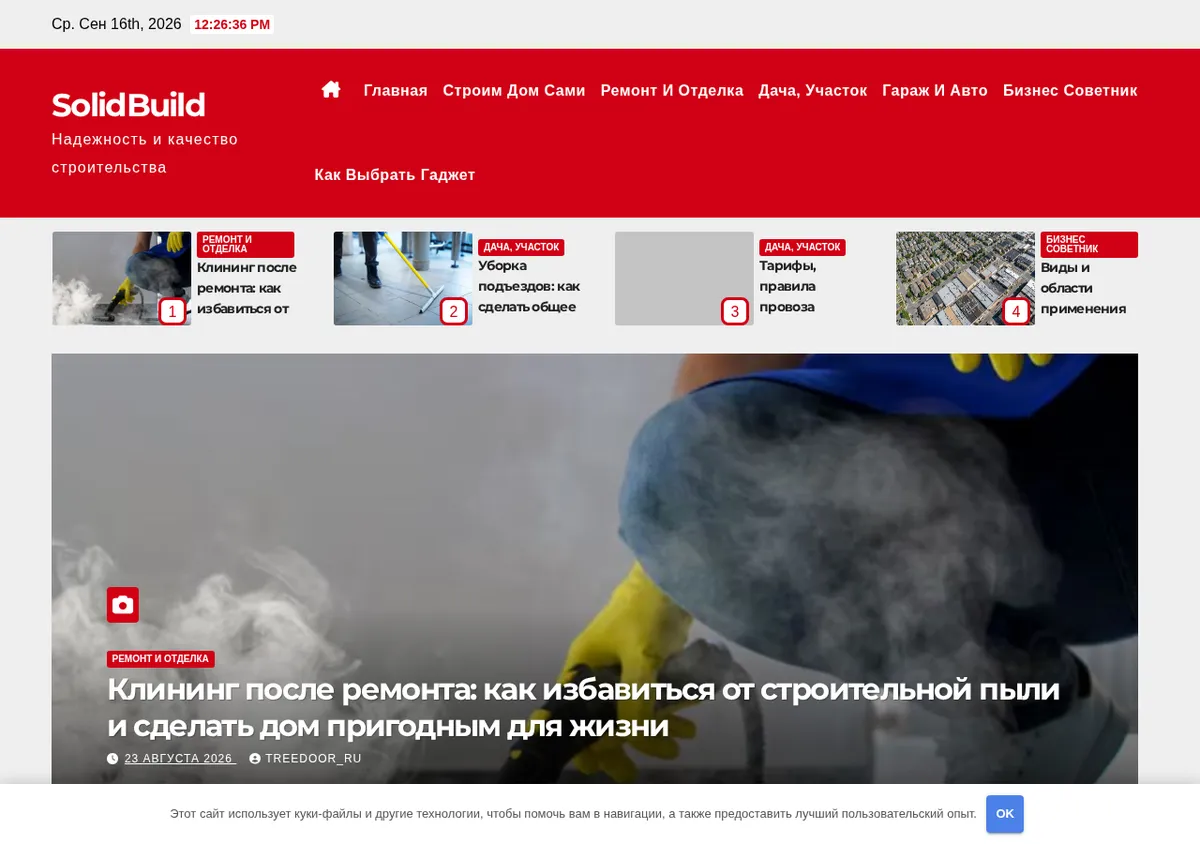1200x844 pixels.
Task: Open the Главная menu item
Action: click(395, 91)
